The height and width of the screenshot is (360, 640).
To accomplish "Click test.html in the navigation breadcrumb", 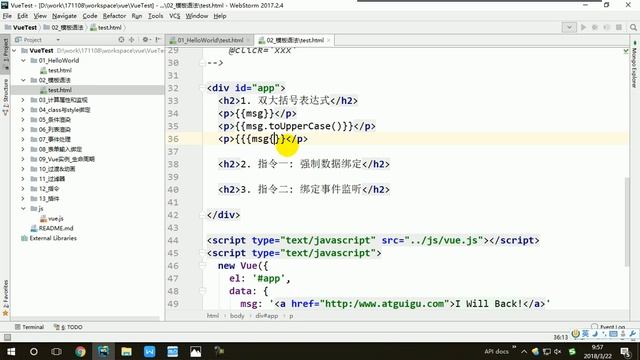I will tap(106, 27).
